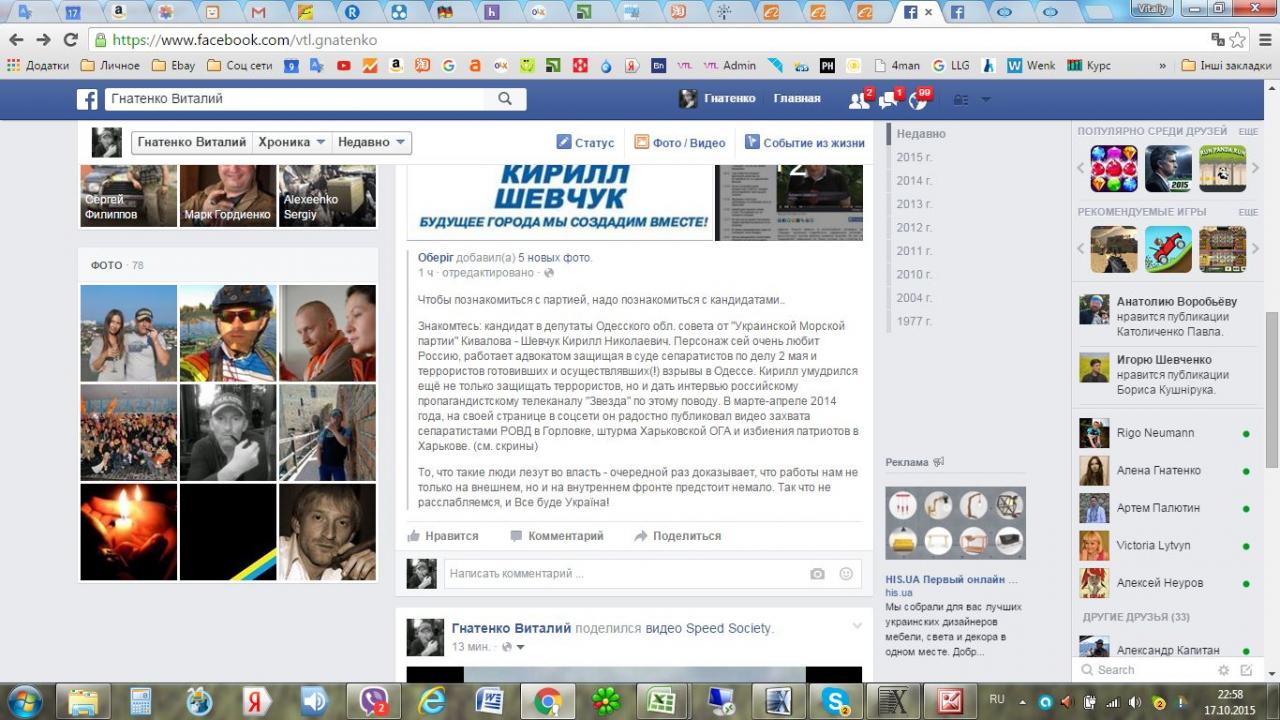1280x720 pixels.
Task: Like the post with Нравится
Action: tap(443, 536)
